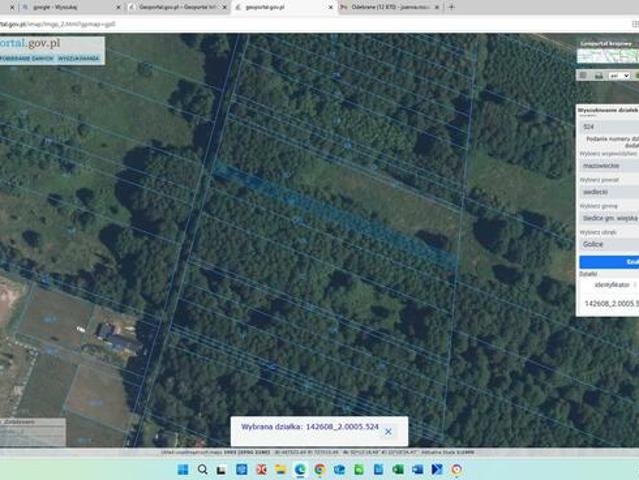
Task: Open the Wyszukiwania menu
Action: [x=78, y=58]
